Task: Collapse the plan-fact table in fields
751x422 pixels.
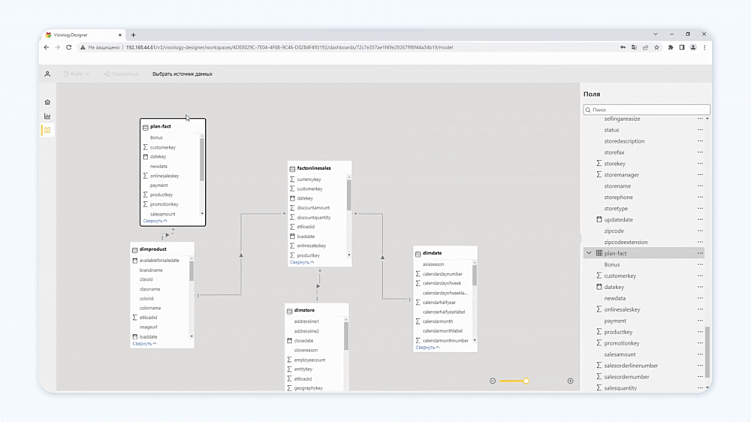Action: [589, 253]
